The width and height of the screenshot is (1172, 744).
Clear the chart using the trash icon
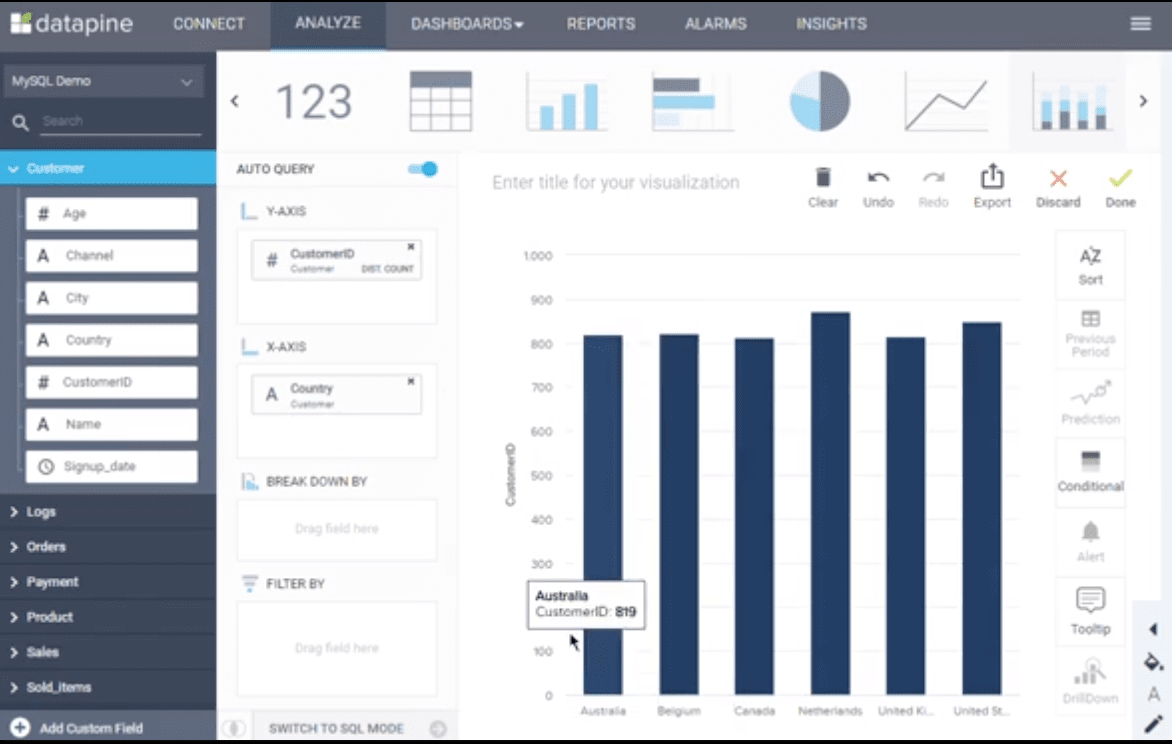822,185
